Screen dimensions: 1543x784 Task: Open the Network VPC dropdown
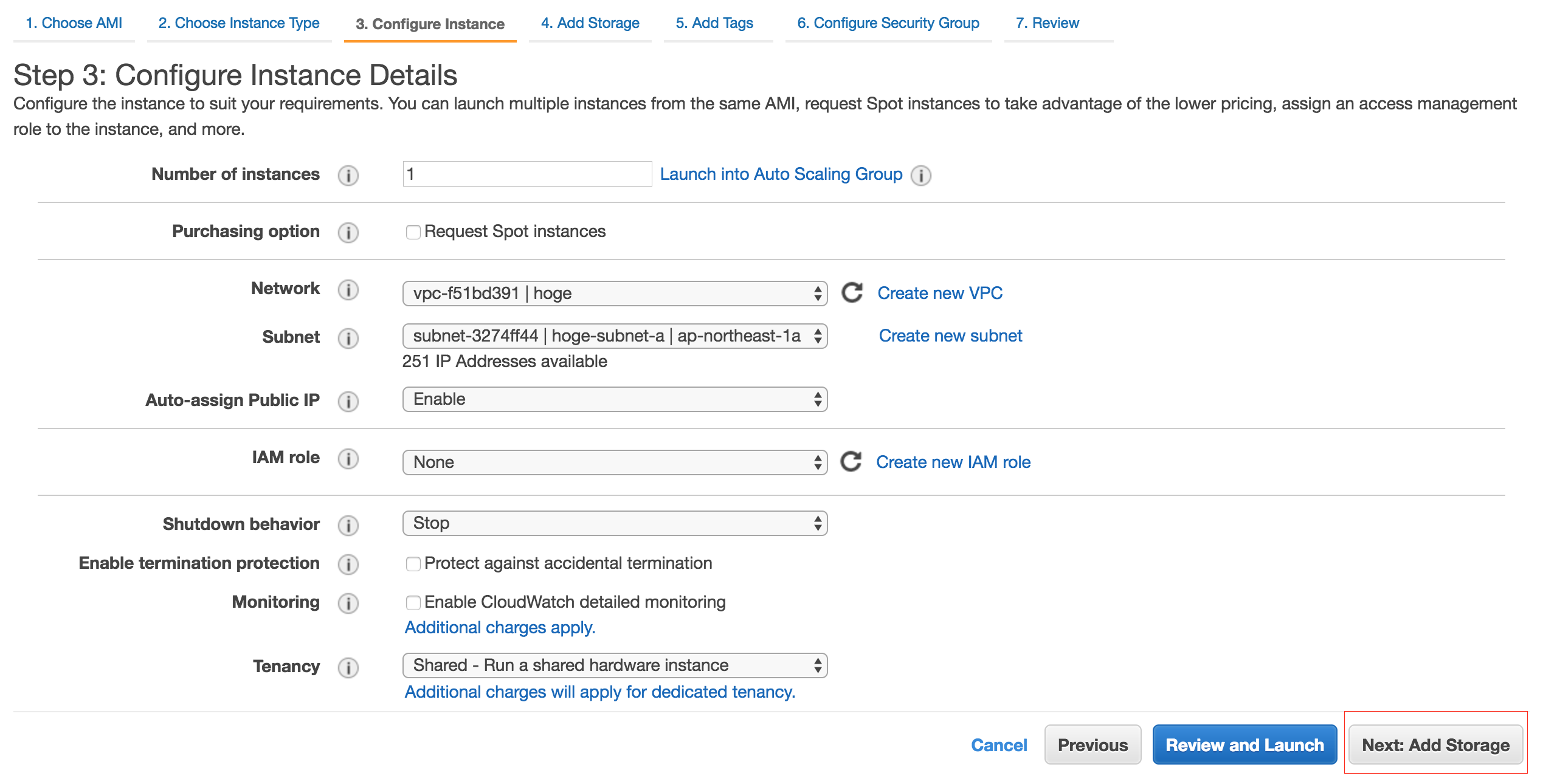(x=615, y=294)
